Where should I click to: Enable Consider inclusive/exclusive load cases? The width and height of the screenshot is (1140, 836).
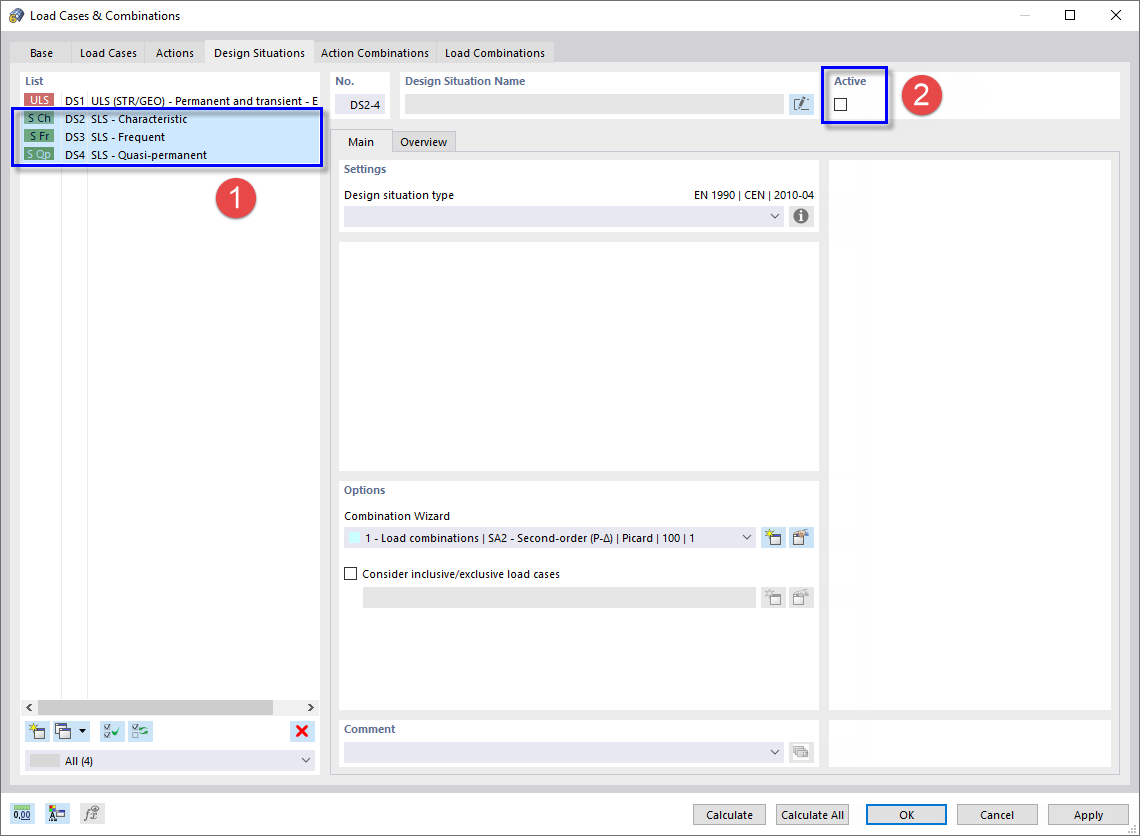point(350,574)
